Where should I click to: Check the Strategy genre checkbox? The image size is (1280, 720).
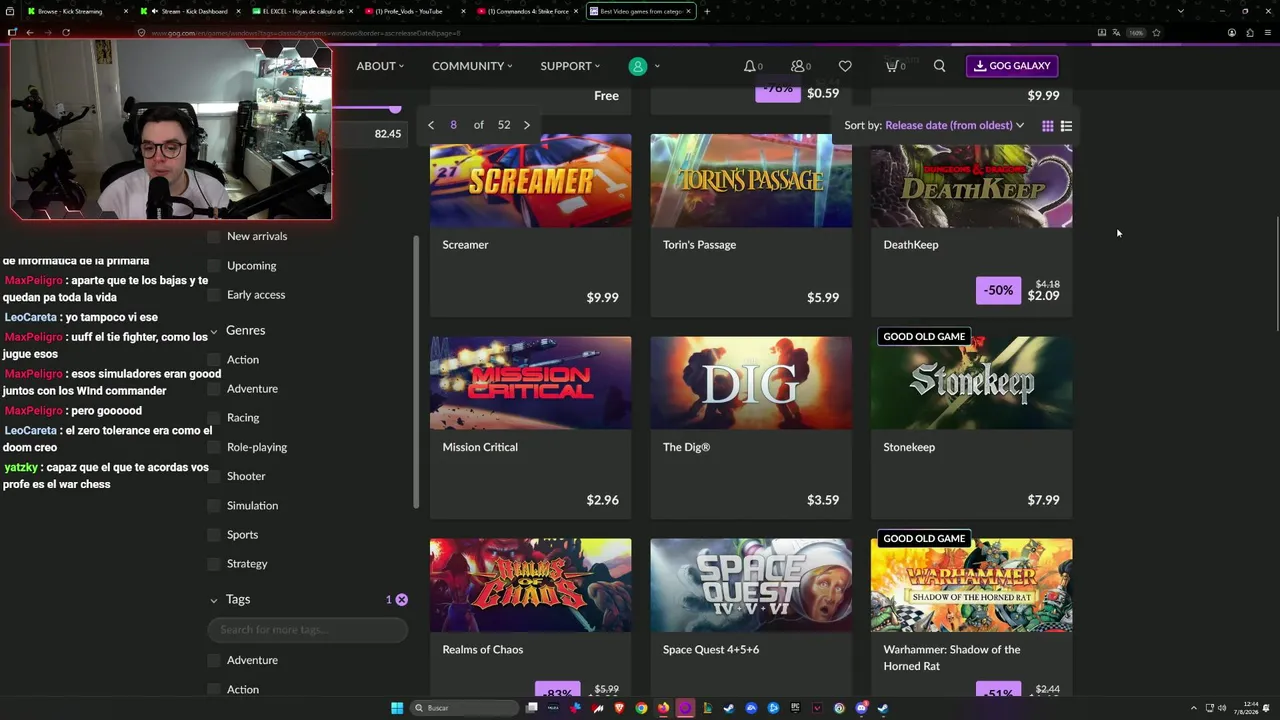click(213, 564)
